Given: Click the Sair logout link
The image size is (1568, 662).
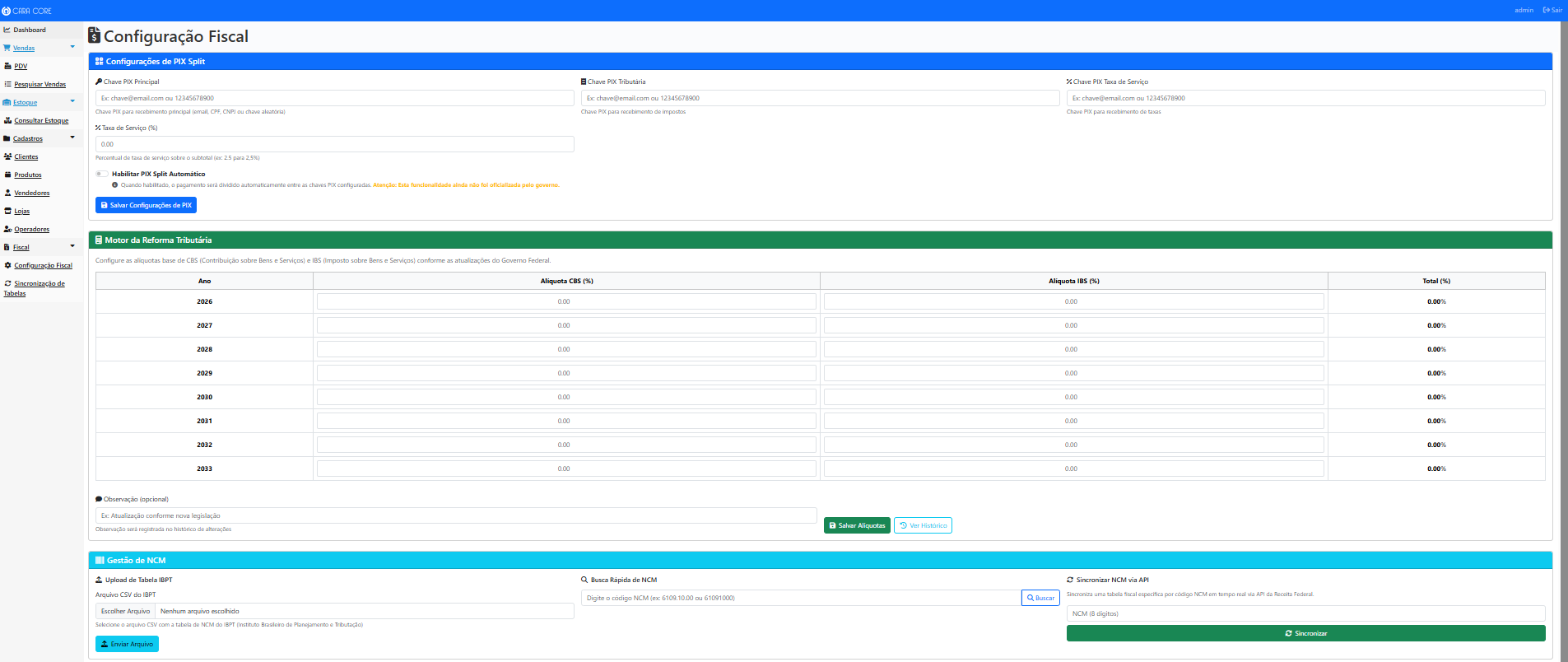Looking at the screenshot, I should tap(1552, 11).
